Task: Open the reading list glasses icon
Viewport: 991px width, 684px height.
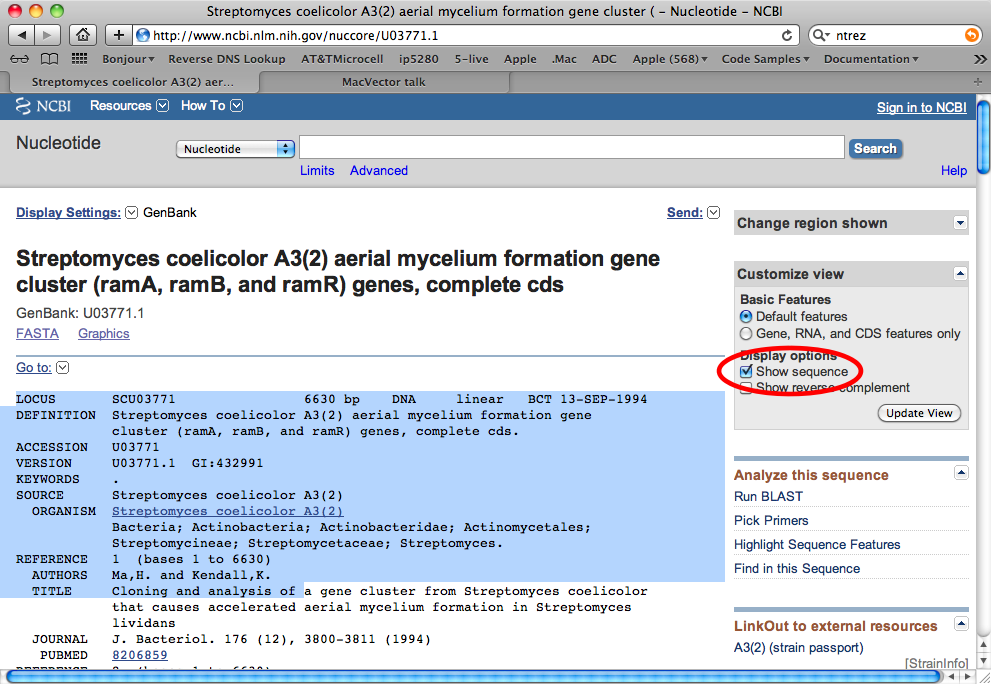Action: click(x=19, y=59)
